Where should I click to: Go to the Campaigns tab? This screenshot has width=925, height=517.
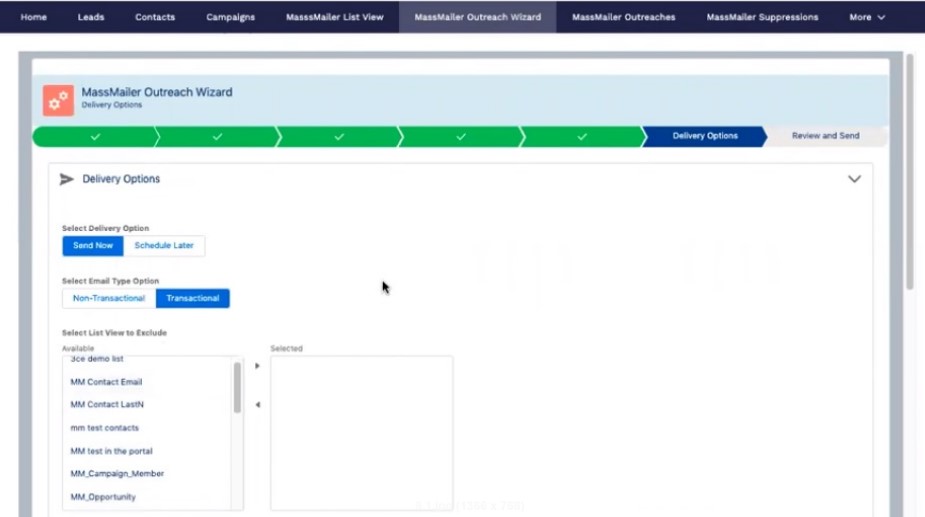tap(230, 17)
